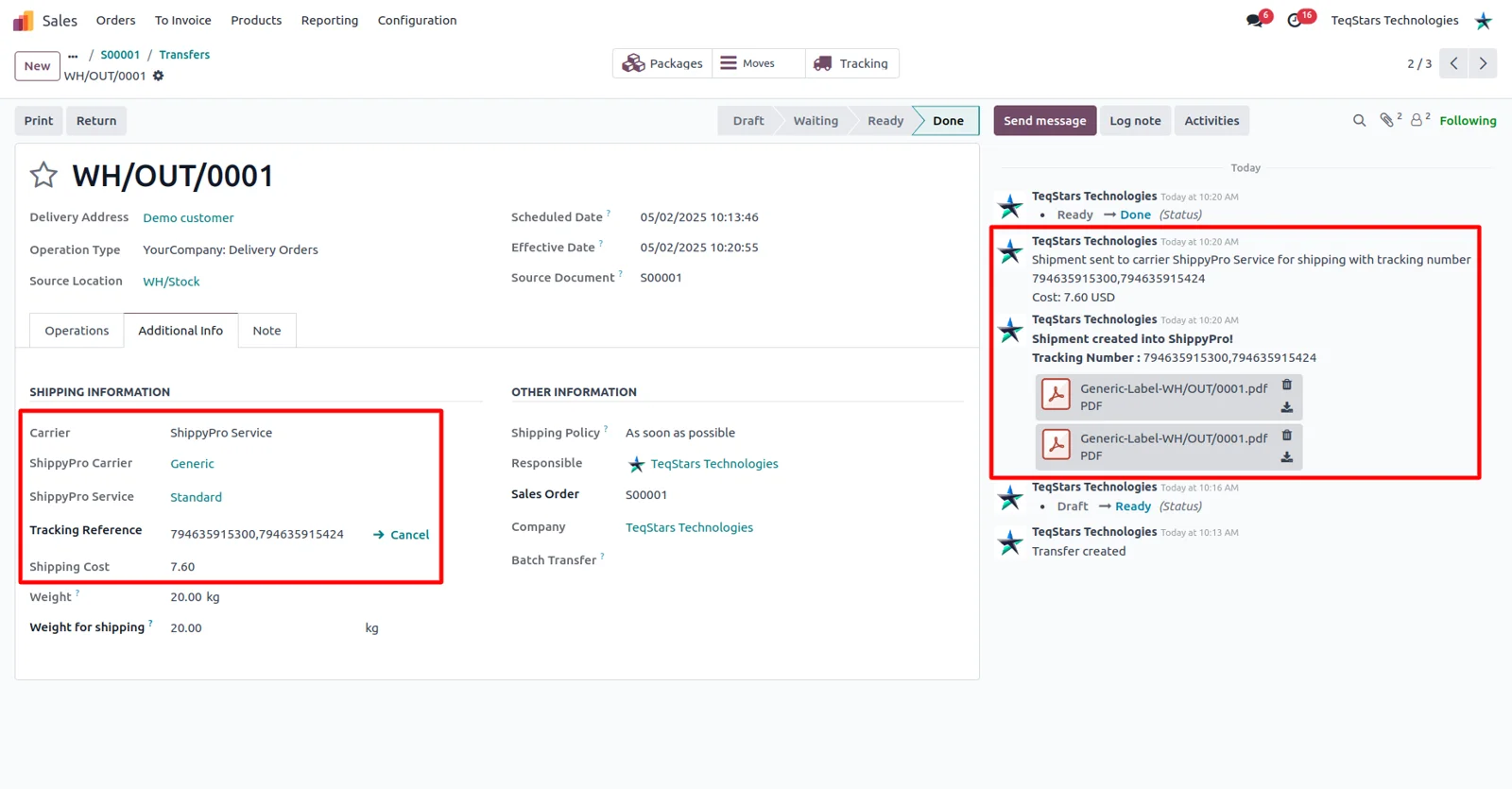This screenshot has width=1512, height=789.
Task: Mark transfer as favorite with star
Action: pyautogui.click(x=43, y=175)
